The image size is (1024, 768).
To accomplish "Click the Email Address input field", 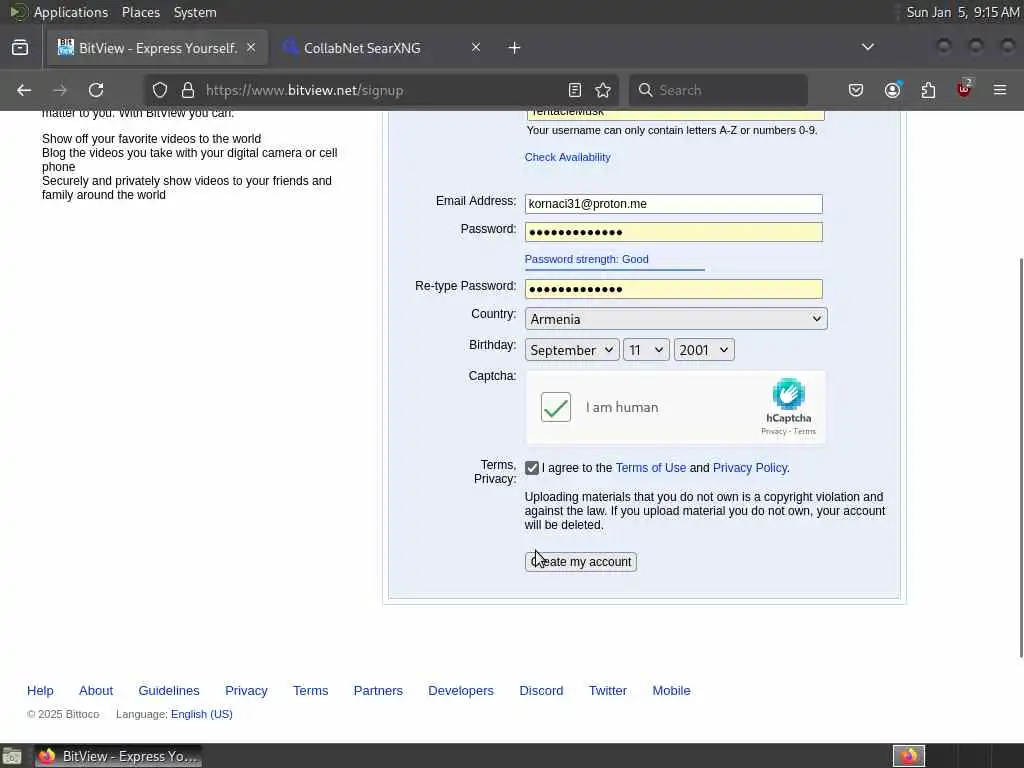I will pyautogui.click(x=673, y=204).
